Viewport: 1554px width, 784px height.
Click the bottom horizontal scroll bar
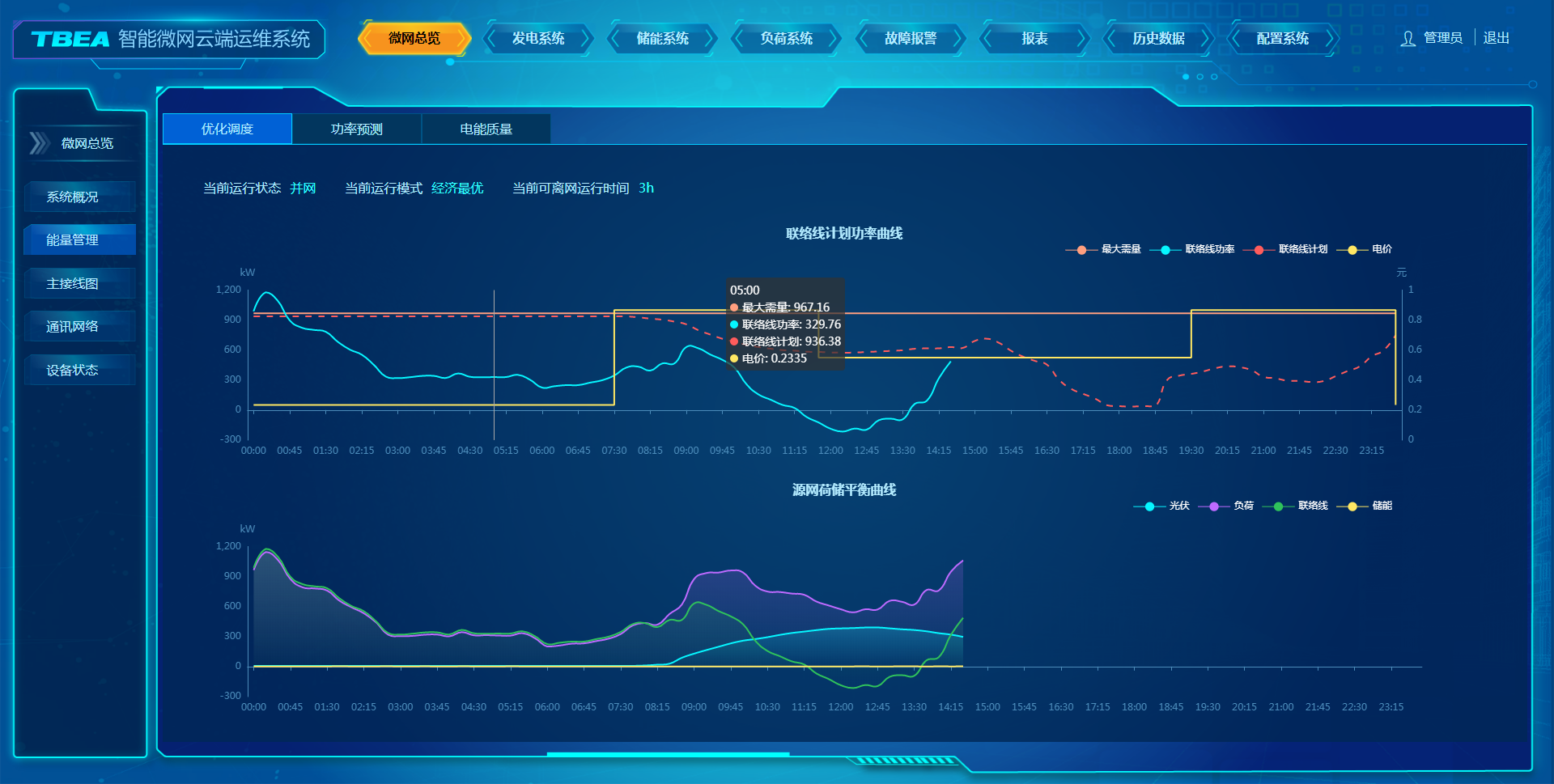pyautogui.click(x=668, y=754)
